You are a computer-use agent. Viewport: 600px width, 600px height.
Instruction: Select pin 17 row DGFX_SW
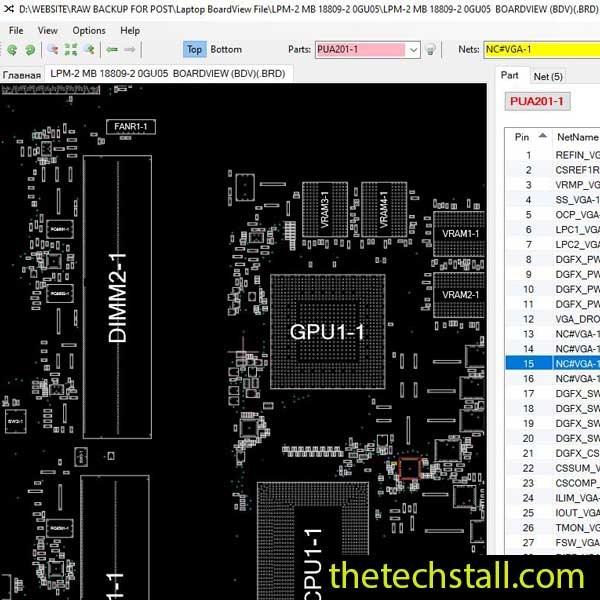(x=553, y=394)
